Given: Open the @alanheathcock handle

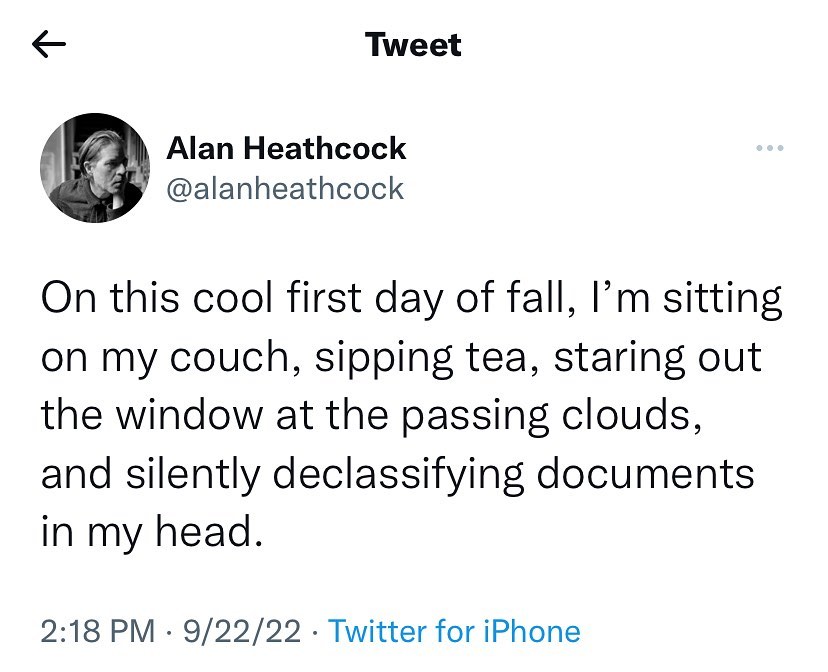Looking at the screenshot, I should click(285, 188).
